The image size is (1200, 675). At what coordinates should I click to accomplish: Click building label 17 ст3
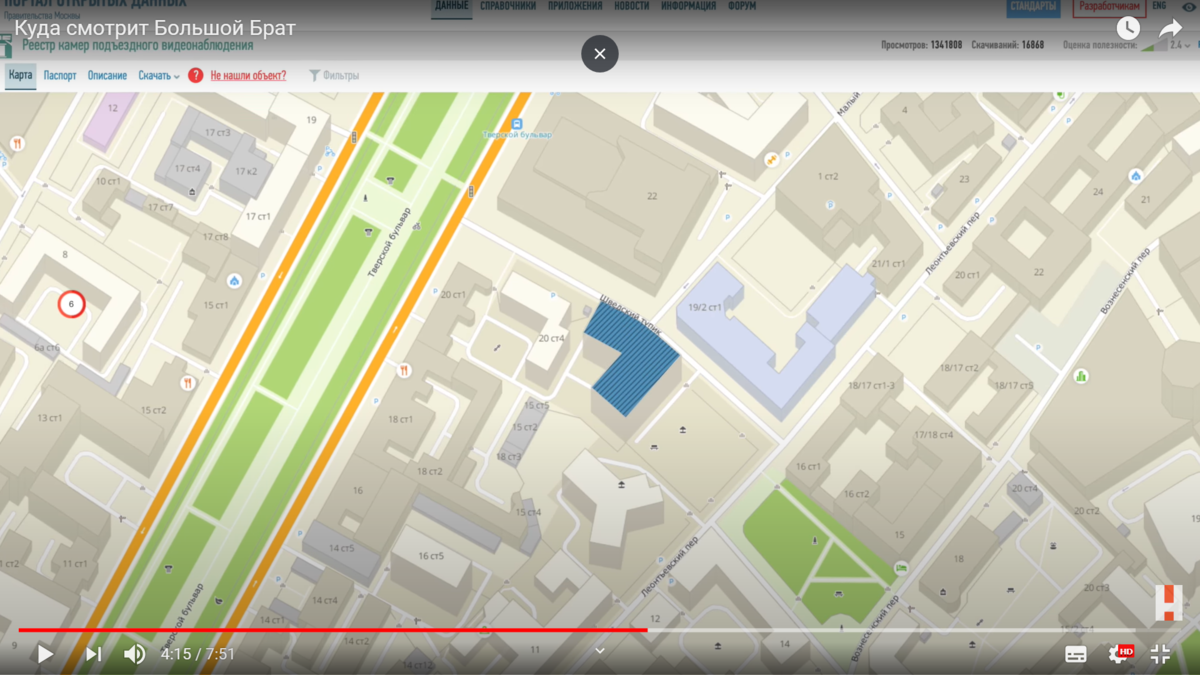point(217,133)
